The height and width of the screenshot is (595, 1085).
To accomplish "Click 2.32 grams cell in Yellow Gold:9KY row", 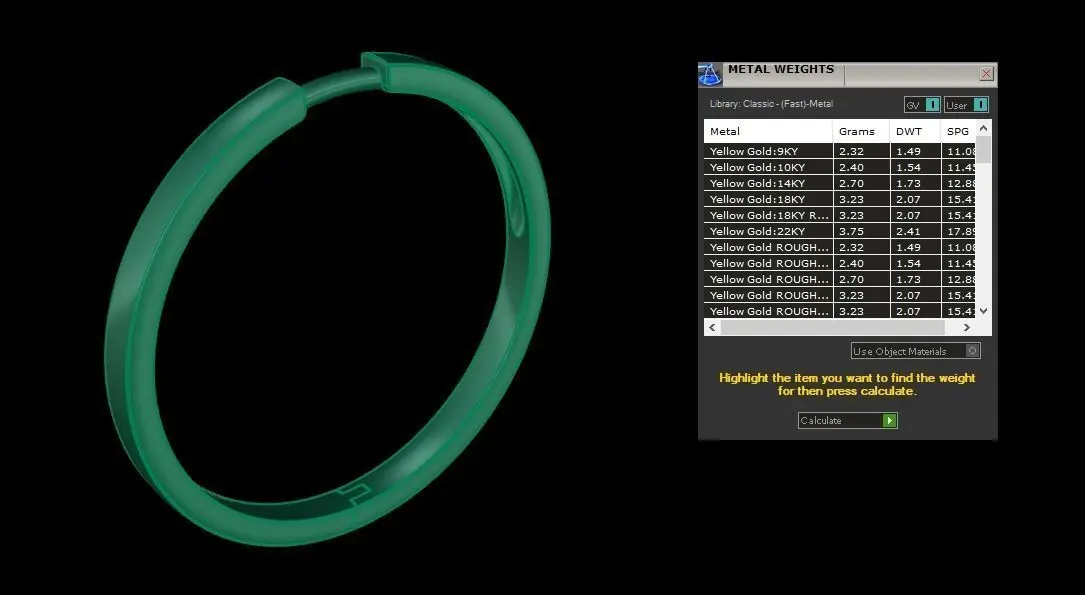I will coord(861,151).
